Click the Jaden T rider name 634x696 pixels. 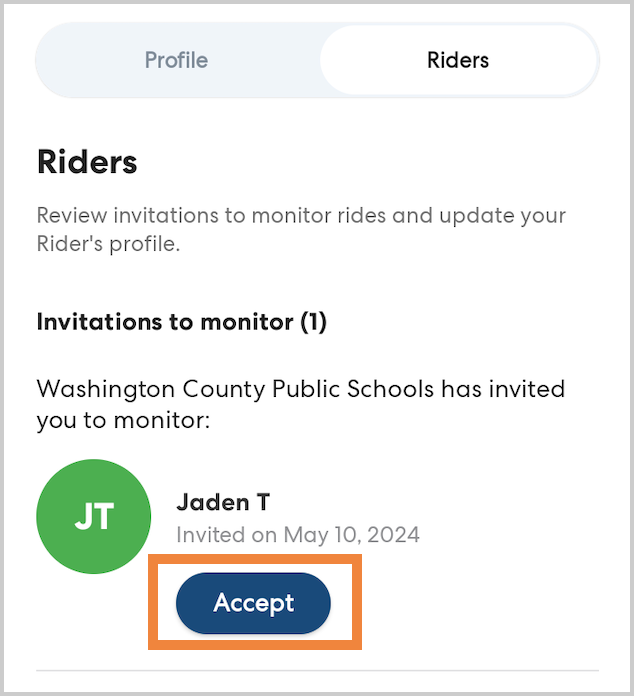point(223,502)
